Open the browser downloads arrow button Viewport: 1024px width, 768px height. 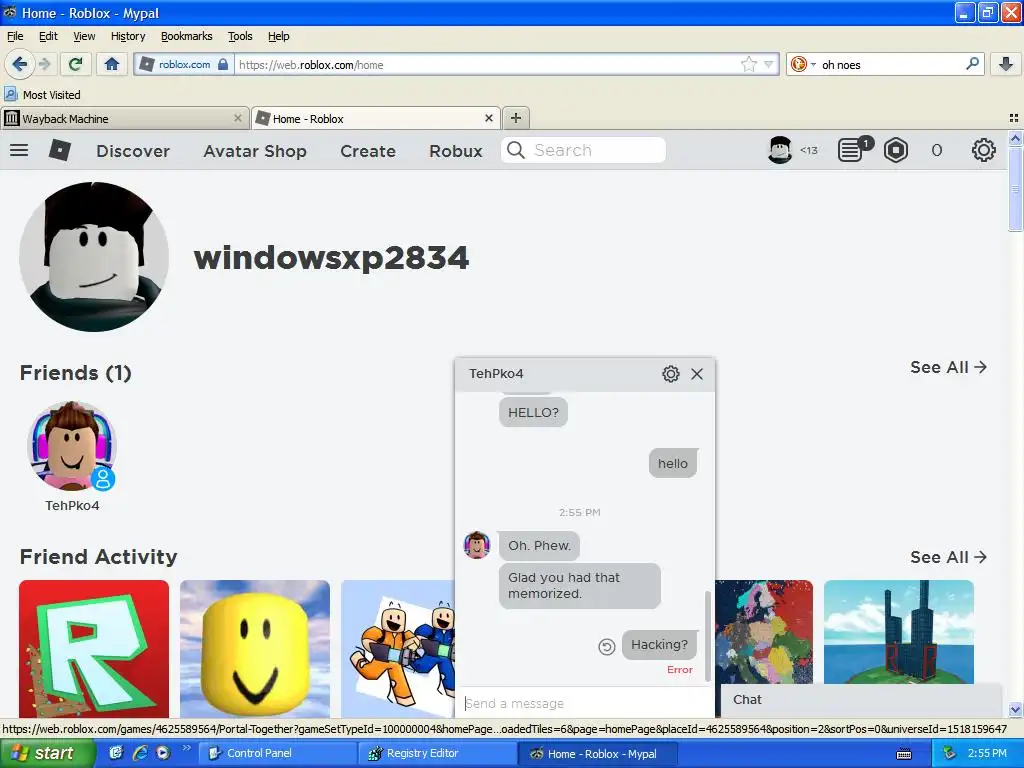[x=1006, y=64]
